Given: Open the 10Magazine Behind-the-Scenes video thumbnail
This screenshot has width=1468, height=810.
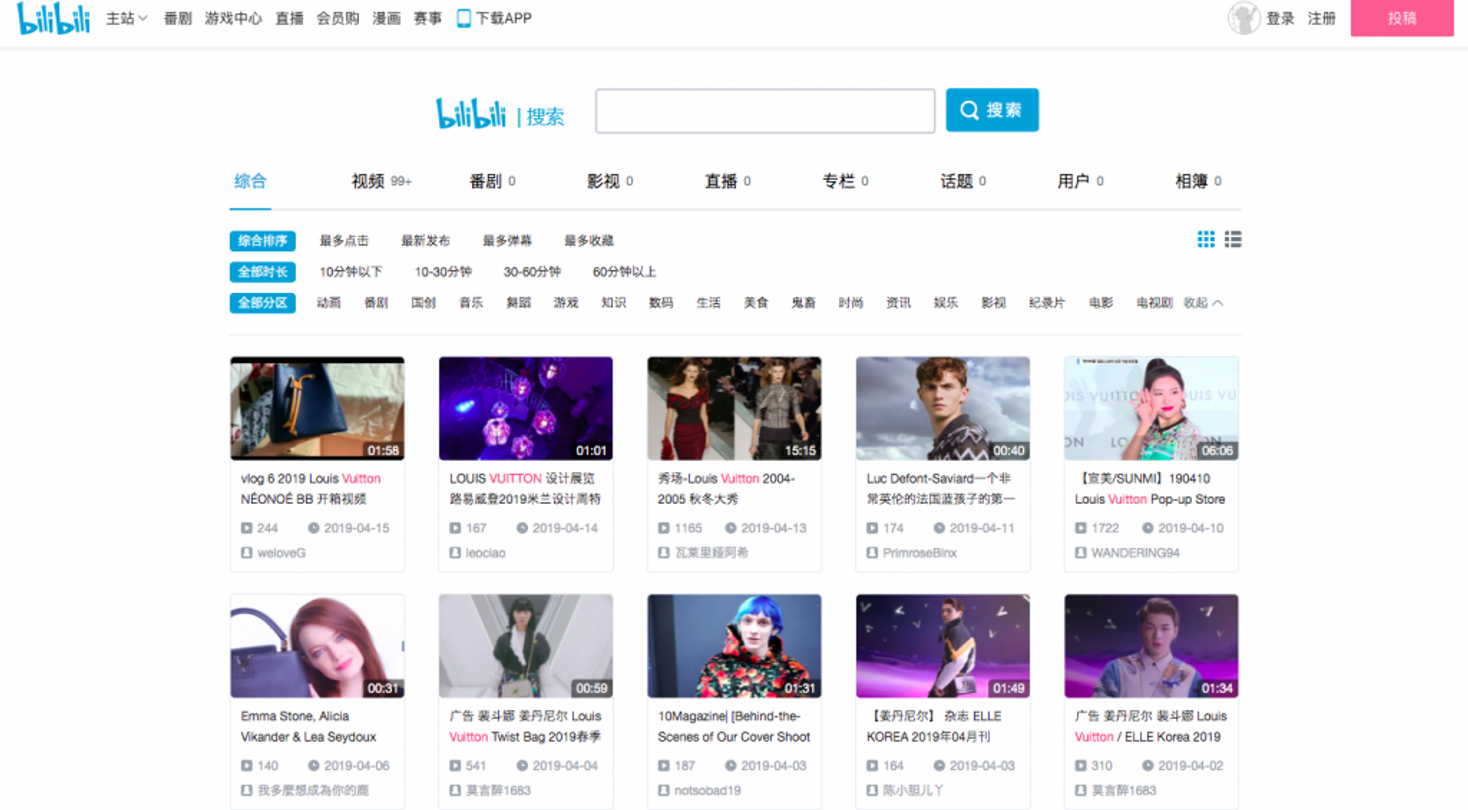Looking at the screenshot, I should click(x=734, y=646).
